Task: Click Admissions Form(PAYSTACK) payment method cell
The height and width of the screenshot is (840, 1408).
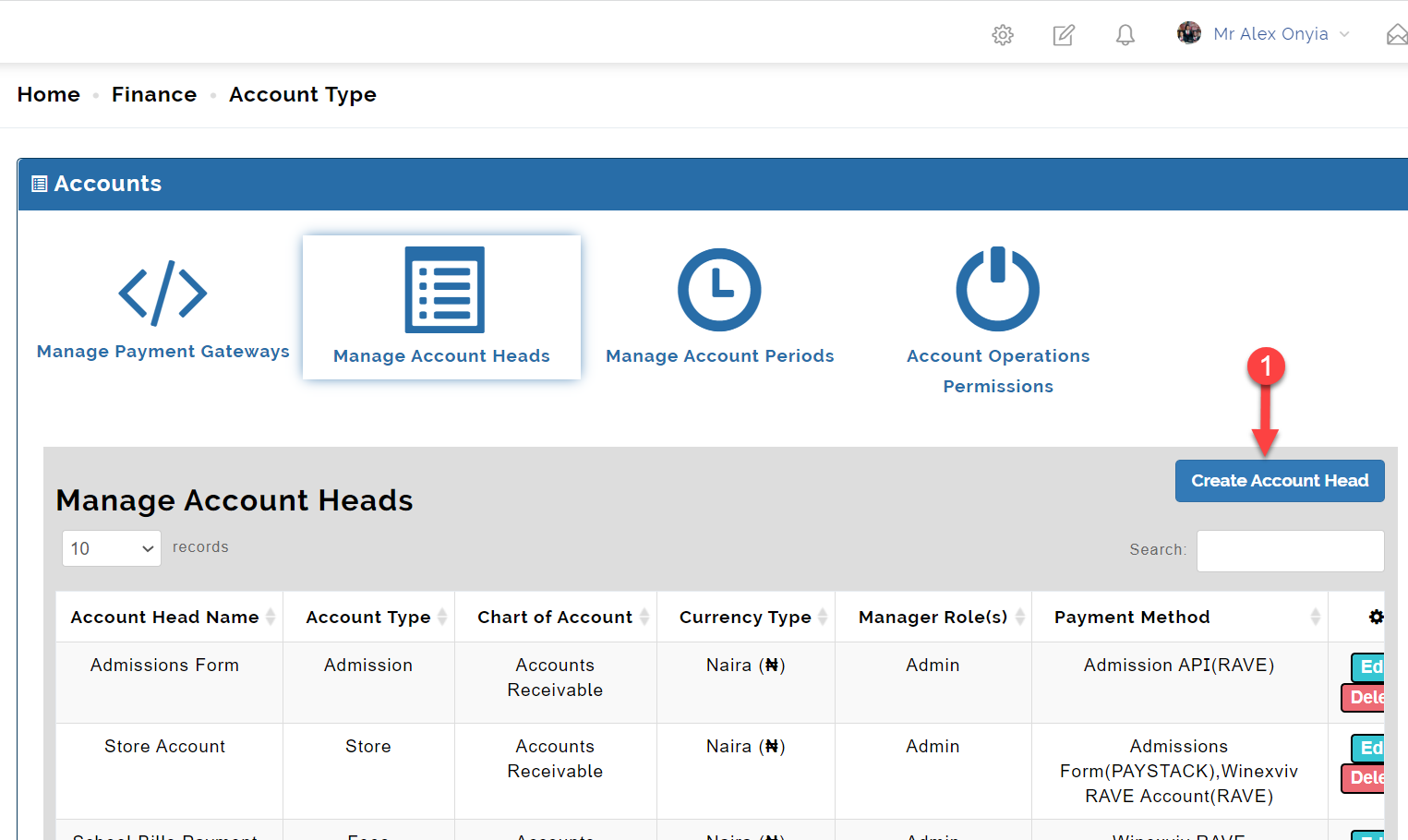Action: tap(1179, 771)
